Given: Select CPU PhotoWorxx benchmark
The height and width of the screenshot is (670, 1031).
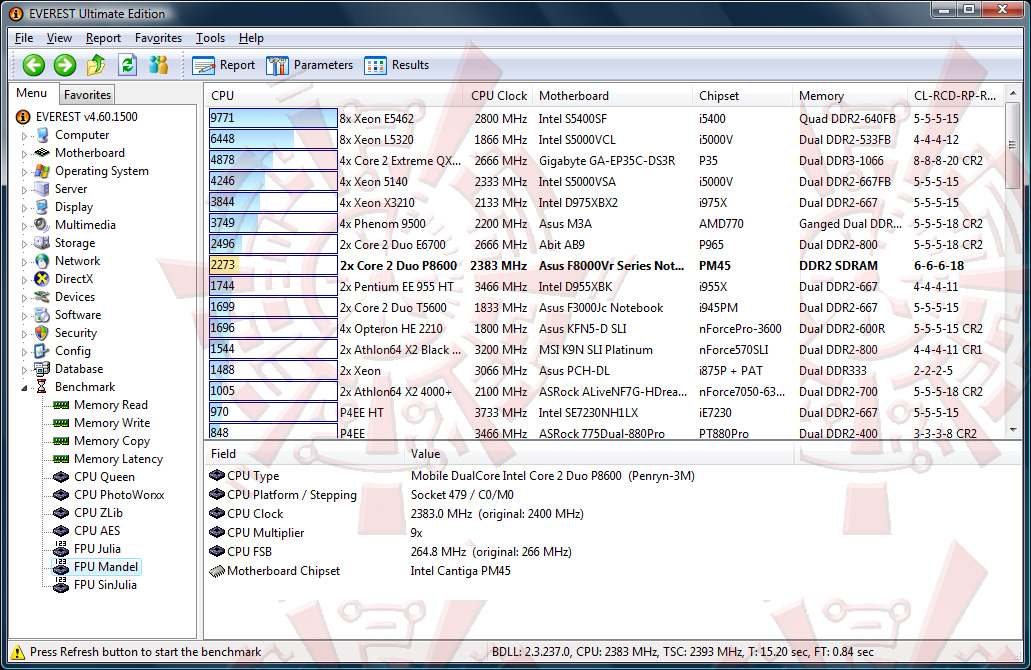Looking at the screenshot, I should click(119, 495).
